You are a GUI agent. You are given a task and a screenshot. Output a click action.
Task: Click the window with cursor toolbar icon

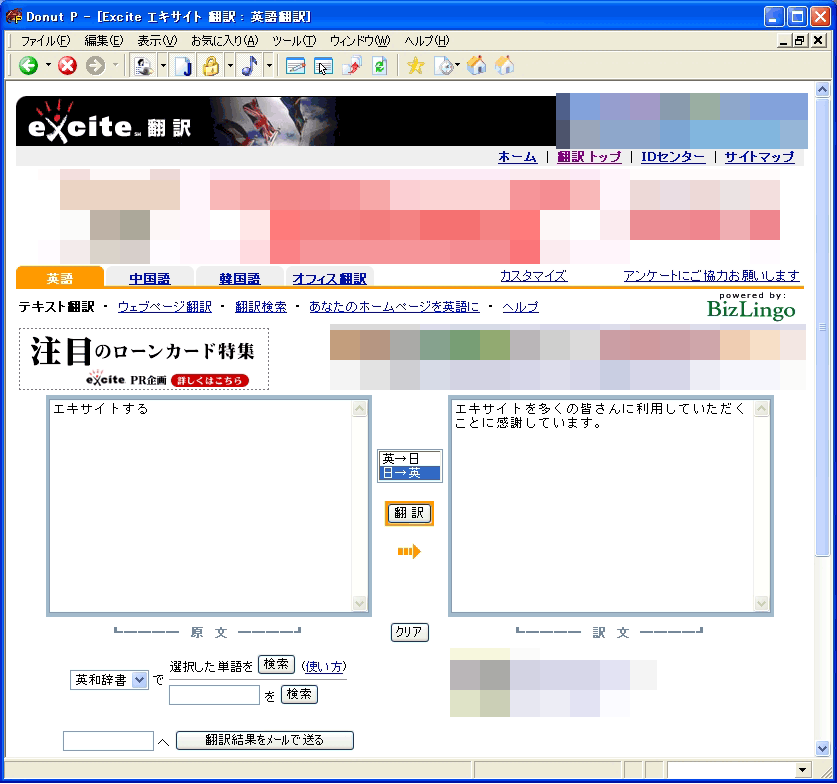tap(323, 66)
